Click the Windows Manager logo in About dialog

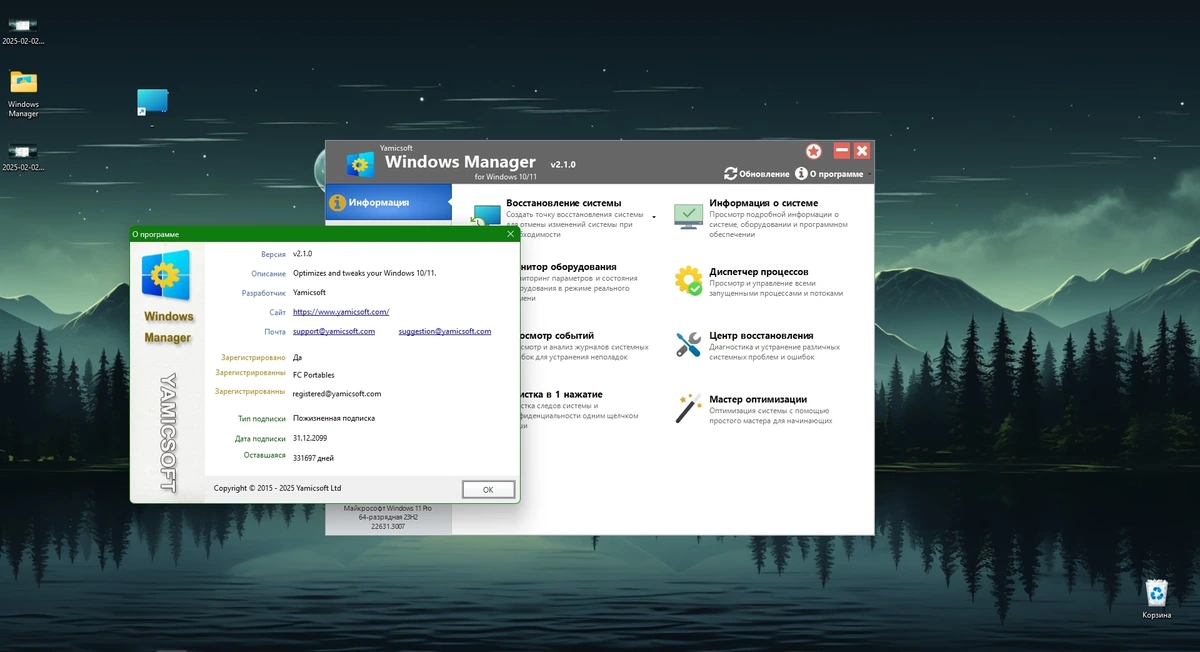[x=167, y=275]
